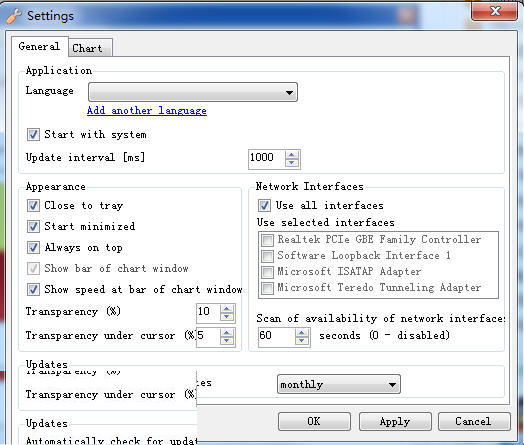Click the Apply button
The image size is (524, 445).
(x=395, y=421)
